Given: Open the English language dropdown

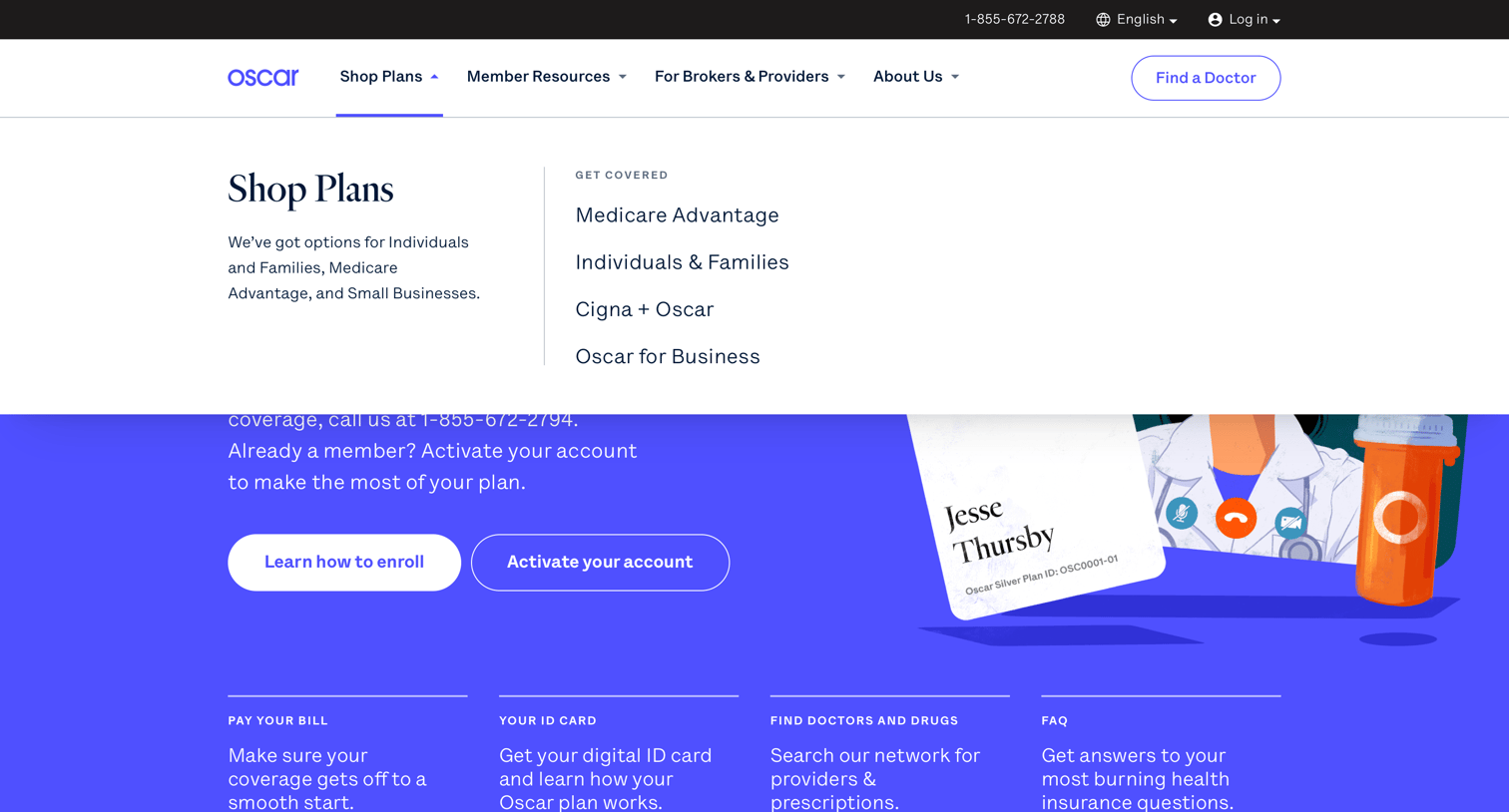Looking at the screenshot, I should (x=1137, y=20).
